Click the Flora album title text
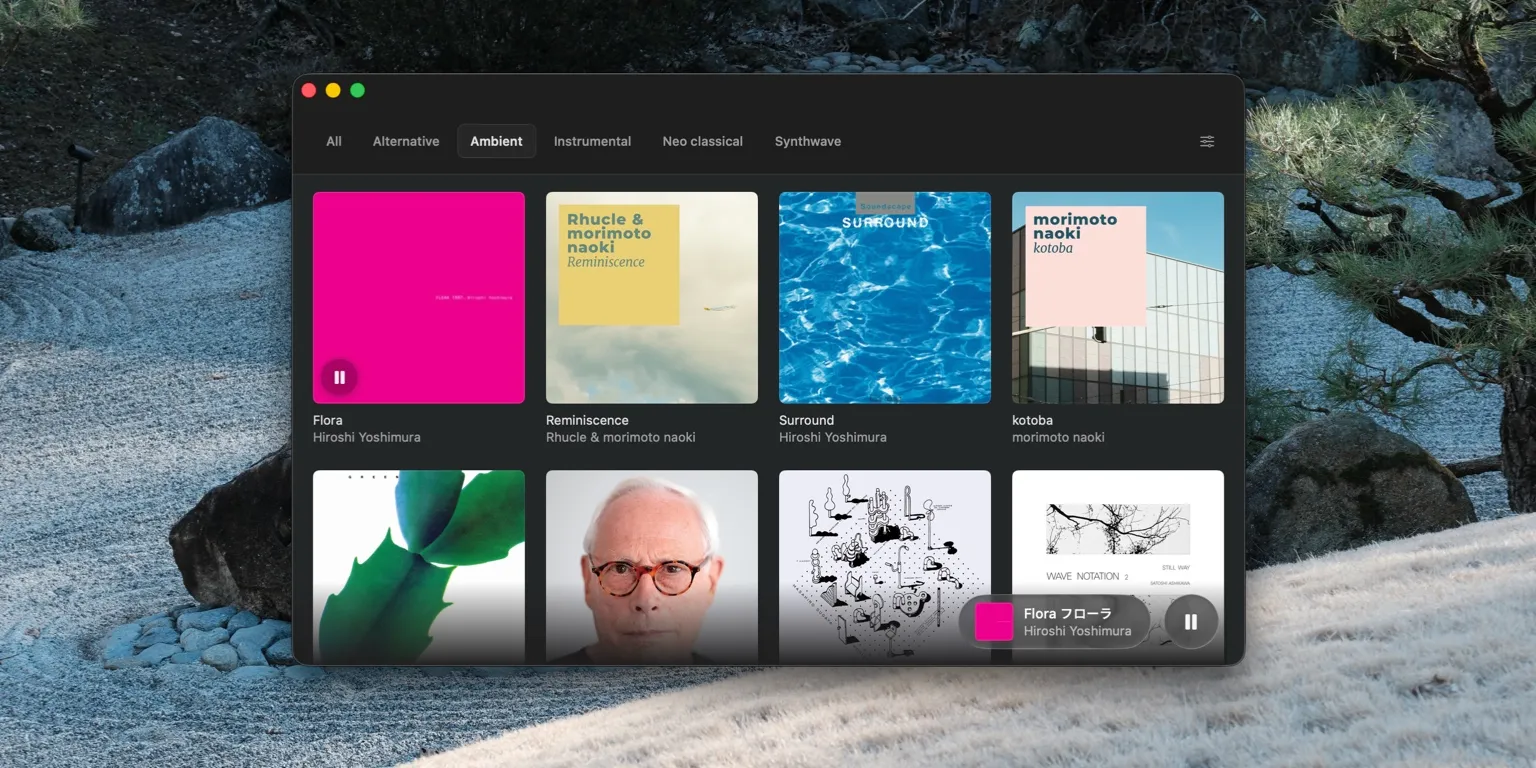The height and width of the screenshot is (768, 1536). click(x=328, y=420)
